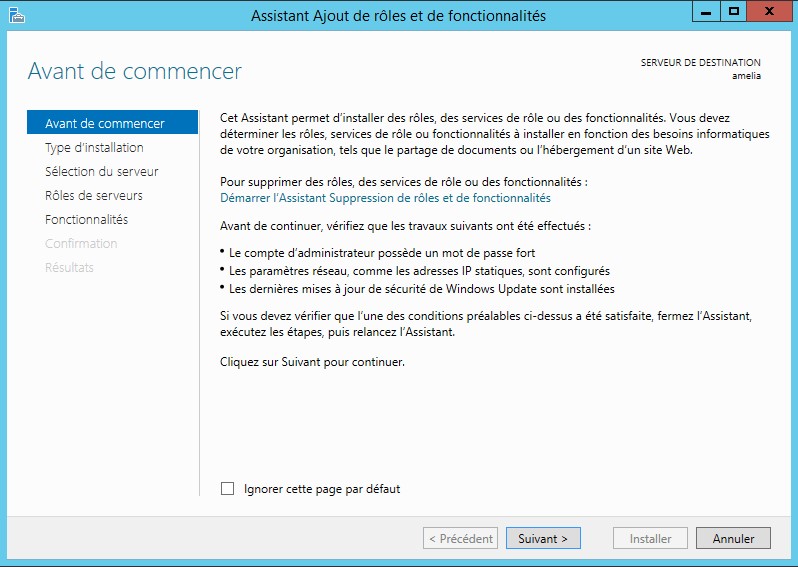The image size is (798, 567).
Task: Switch to "Rôles de serveurs" step
Action: 94,196
